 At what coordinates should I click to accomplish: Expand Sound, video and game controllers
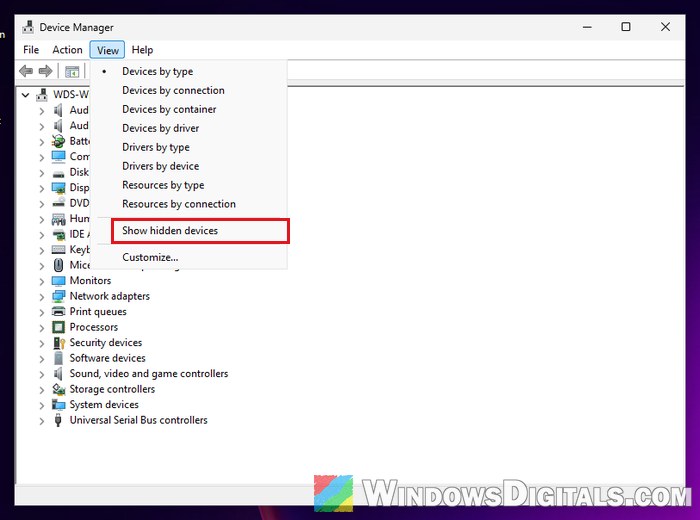(x=42, y=374)
